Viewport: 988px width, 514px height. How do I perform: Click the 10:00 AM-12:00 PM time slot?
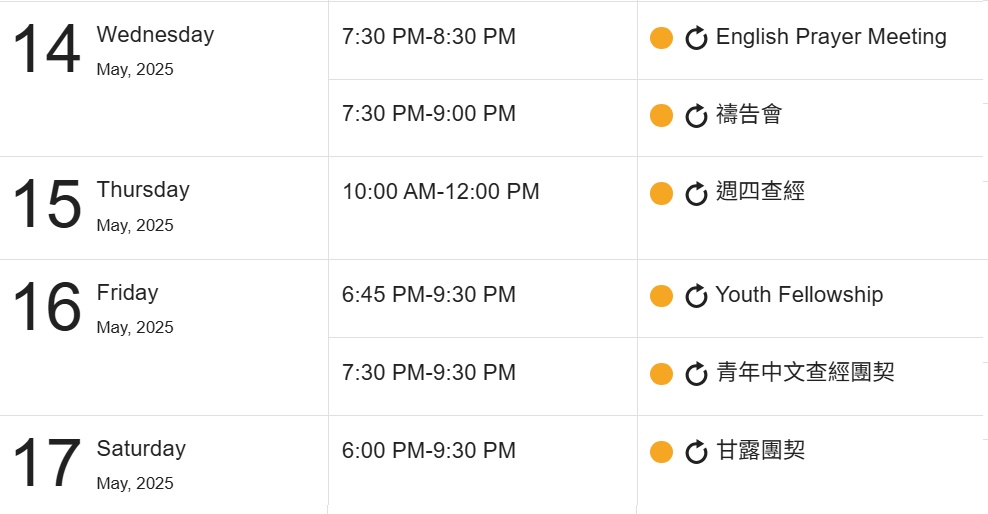(x=440, y=191)
